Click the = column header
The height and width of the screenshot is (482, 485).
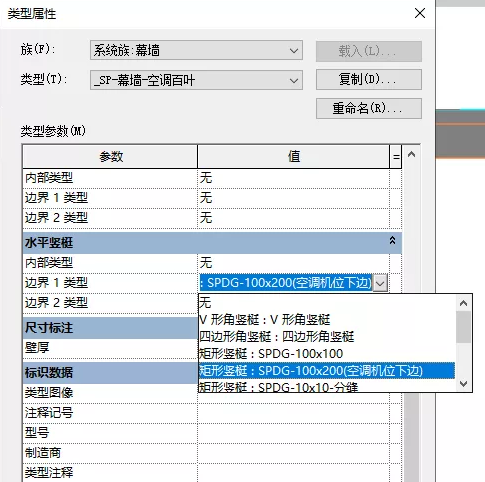pyautogui.click(x=396, y=156)
